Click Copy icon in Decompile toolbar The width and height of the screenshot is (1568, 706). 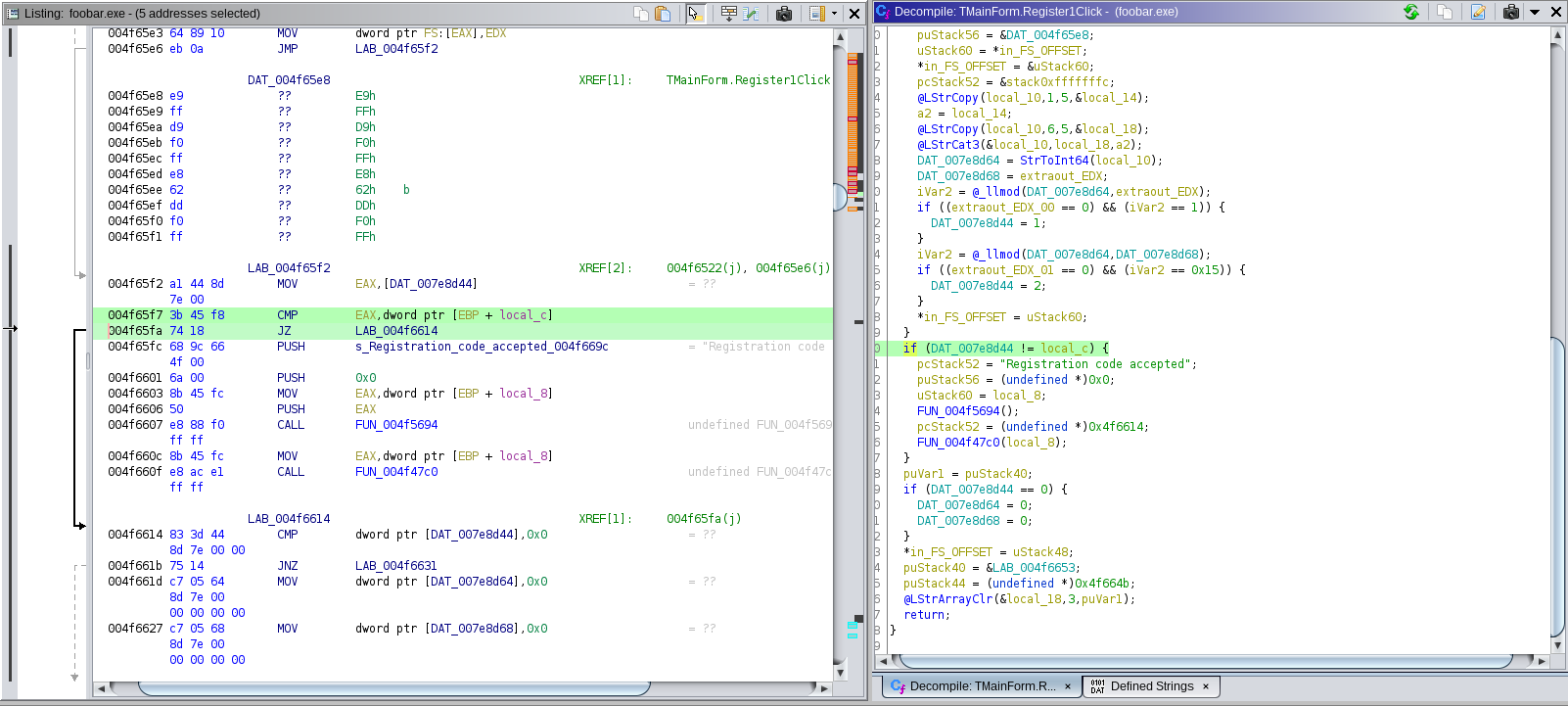[x=1445, y=12]
